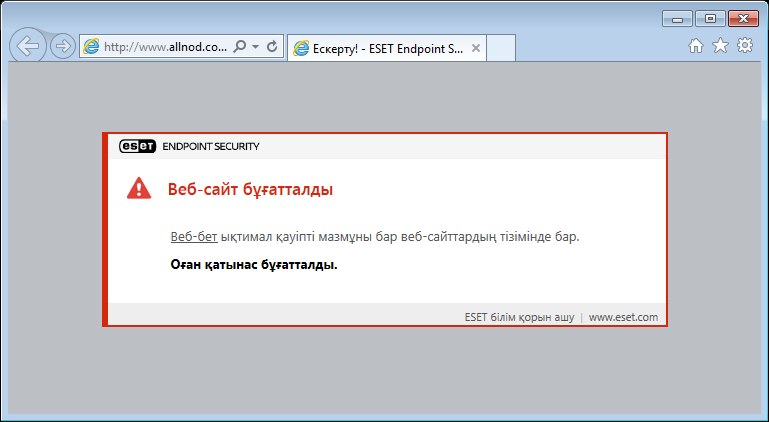Click the search magnifier in address bar
Image resolution: width=769 pixels, height=422 pixels.
(x=239, y=47)
